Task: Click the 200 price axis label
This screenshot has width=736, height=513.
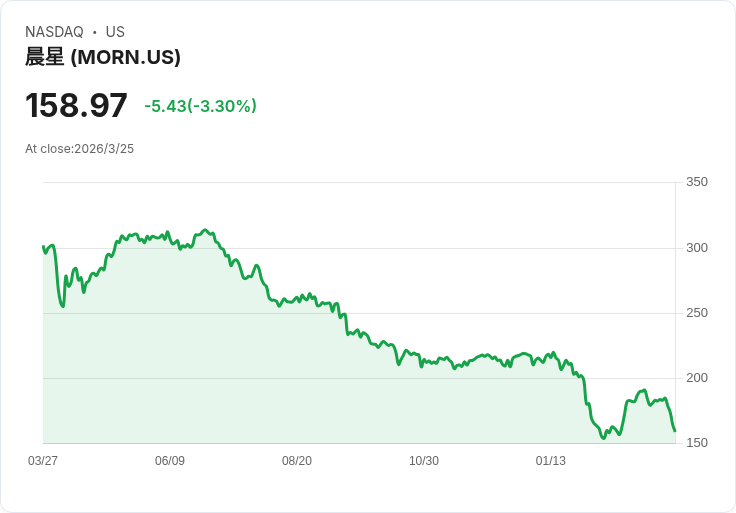Action: click(x=697, y=378)
